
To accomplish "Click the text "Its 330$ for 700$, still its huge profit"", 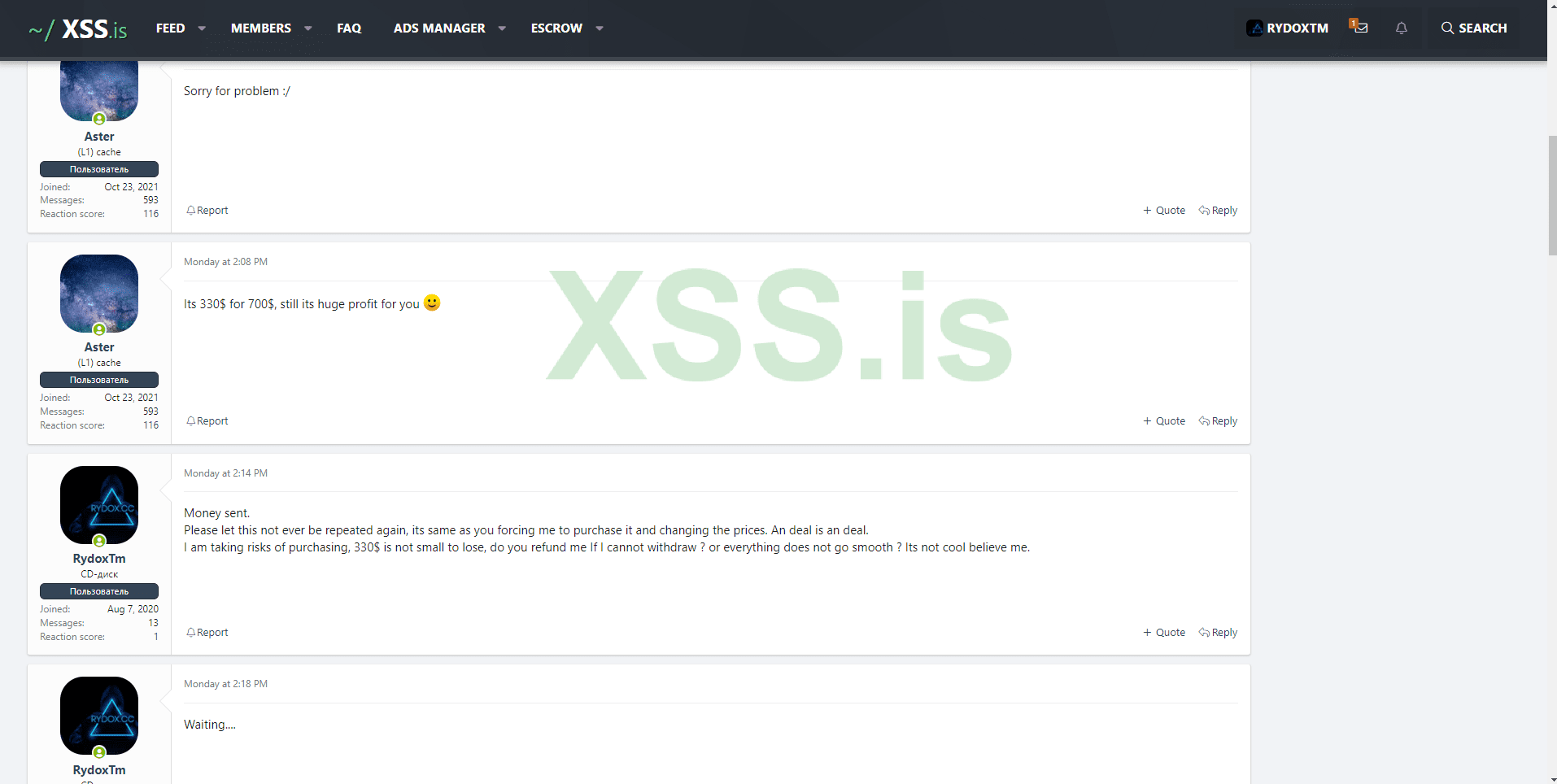I will pos(289,304).
